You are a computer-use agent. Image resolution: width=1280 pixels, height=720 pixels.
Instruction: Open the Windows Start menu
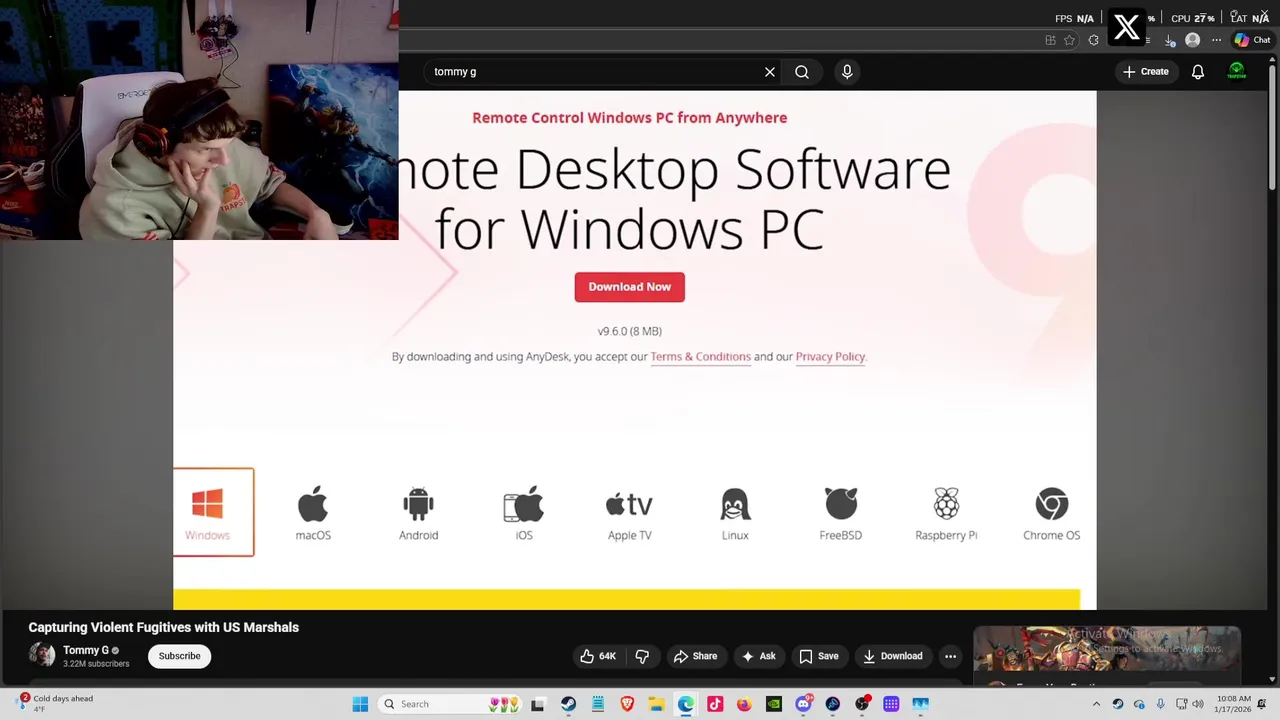coord(360,704)
